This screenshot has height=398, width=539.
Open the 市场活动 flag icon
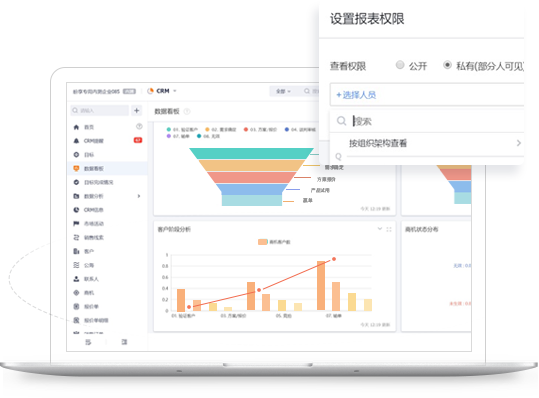click(76, 224)
